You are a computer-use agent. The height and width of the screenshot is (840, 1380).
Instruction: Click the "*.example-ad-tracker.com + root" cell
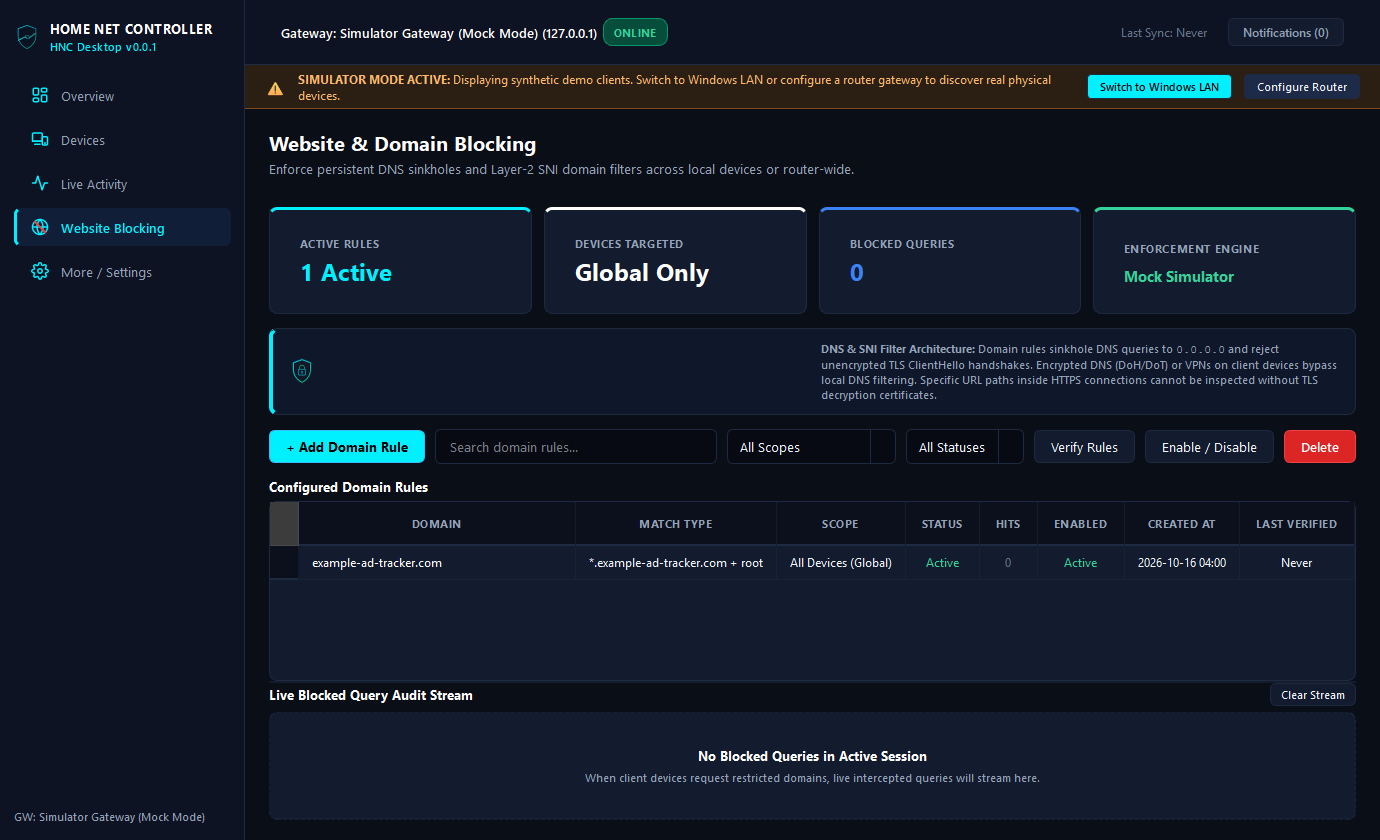pos(676,563)
